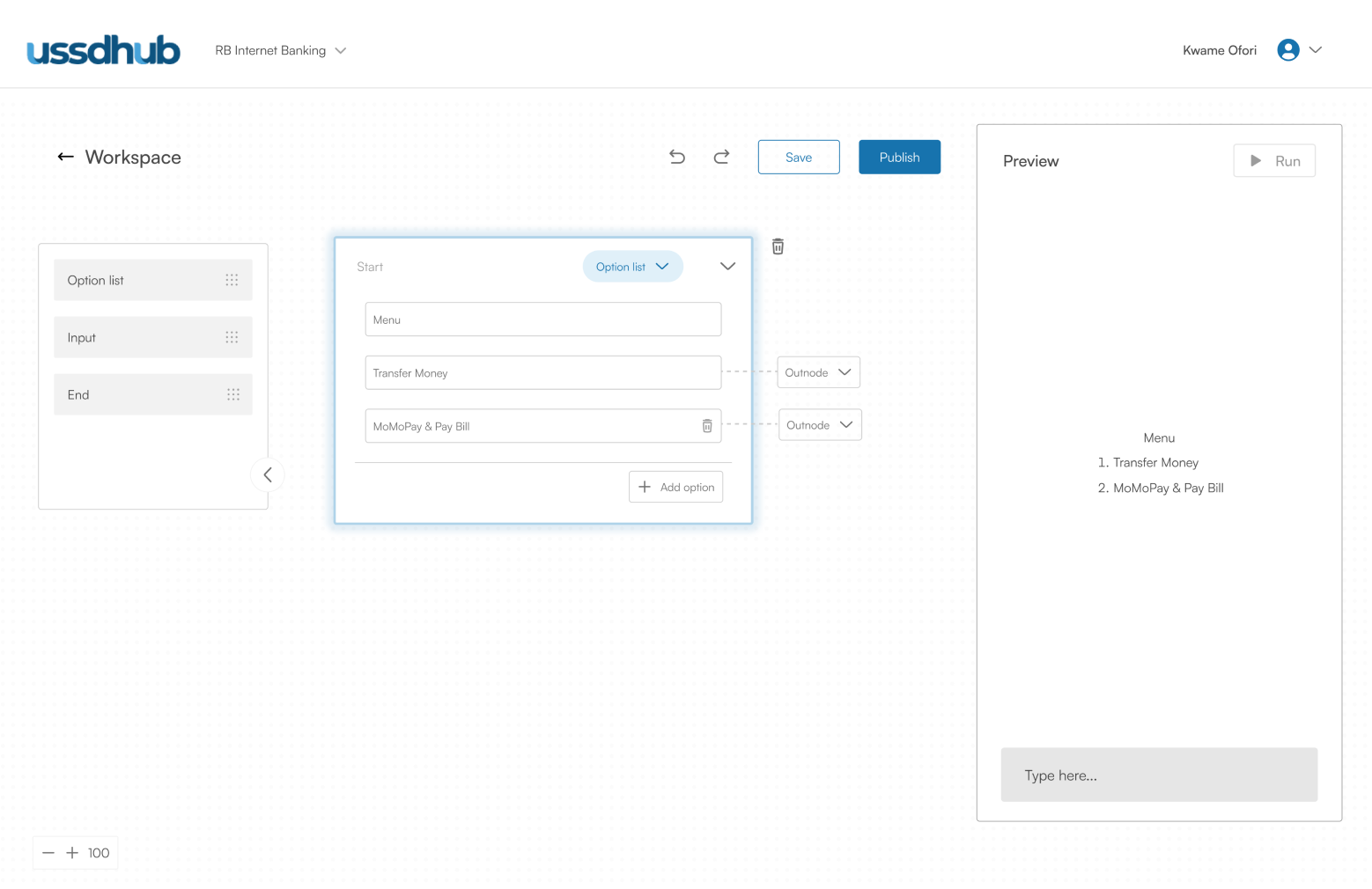Click the Type here preview input
The width and height of the screenshot is (1372, 889).
click(1159, 775)
